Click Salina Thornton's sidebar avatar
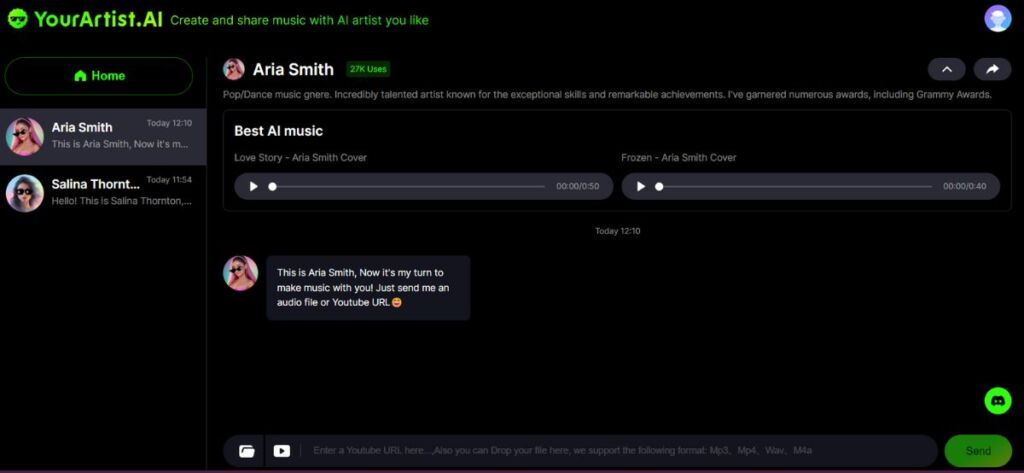Screen dimensions: 1024x473 coord(25,193)
